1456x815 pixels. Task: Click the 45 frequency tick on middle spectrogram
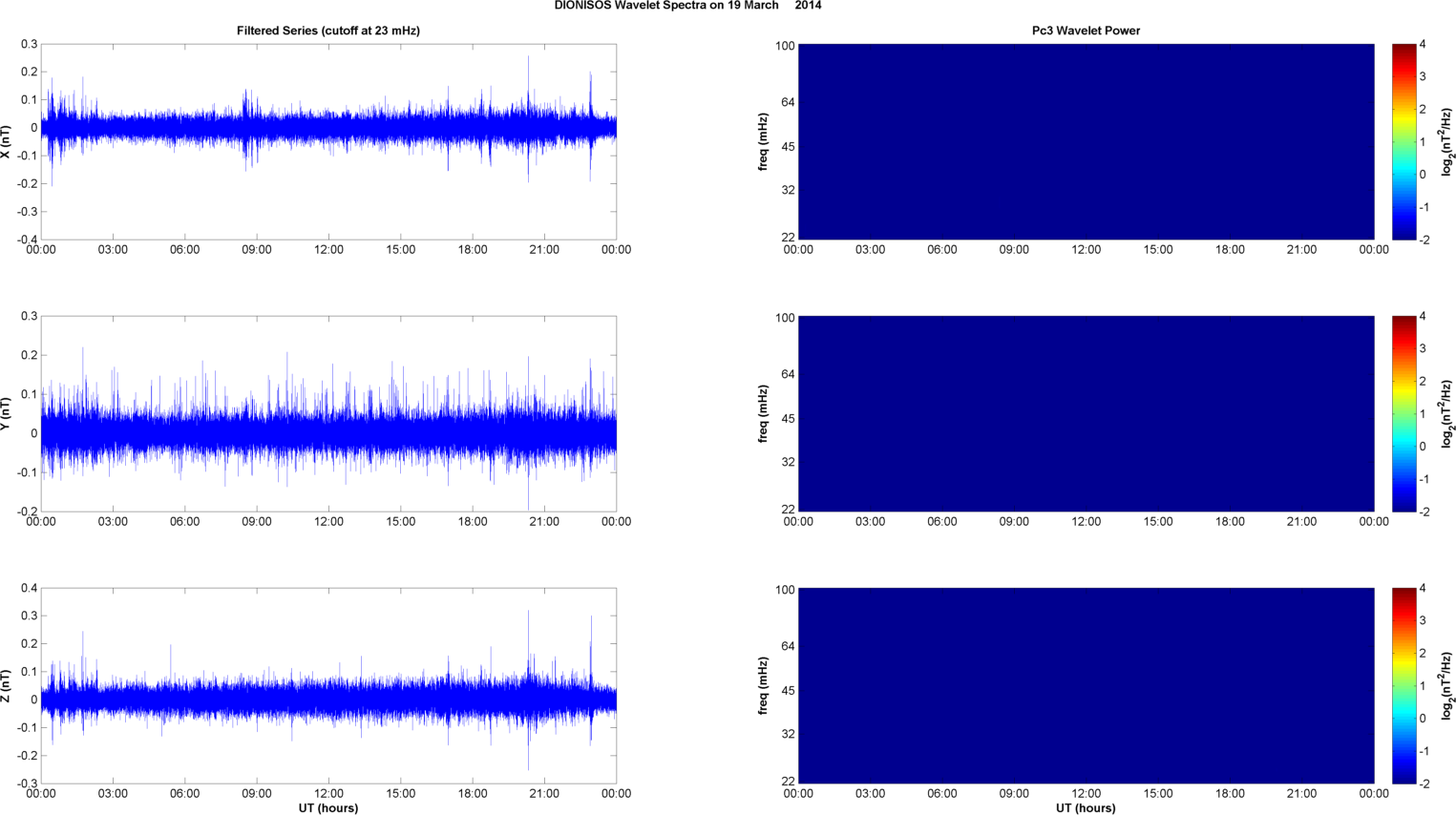(x=788, y=419)
